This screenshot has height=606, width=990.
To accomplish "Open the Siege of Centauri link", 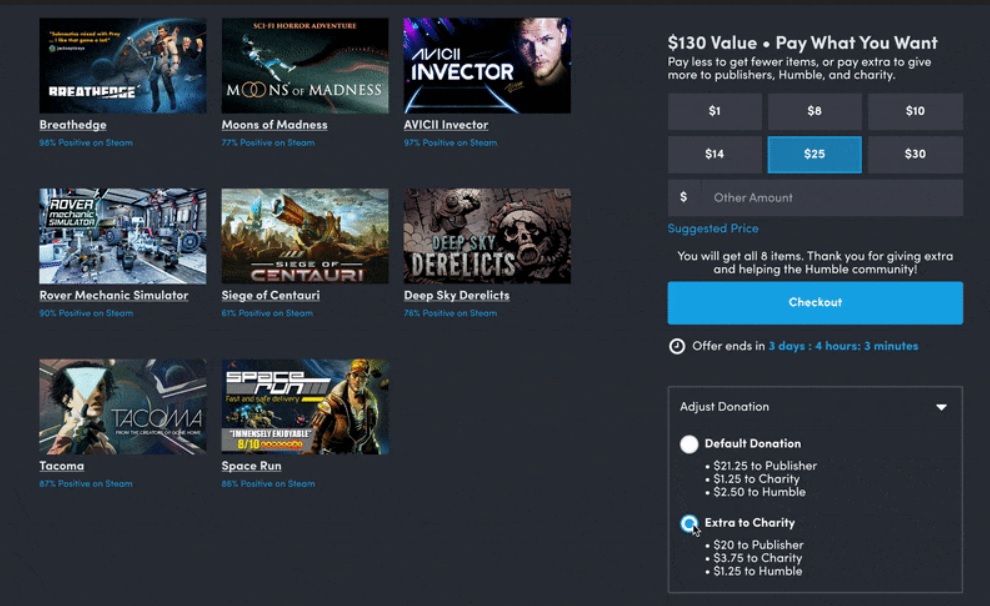I will [x=272, y=295].
